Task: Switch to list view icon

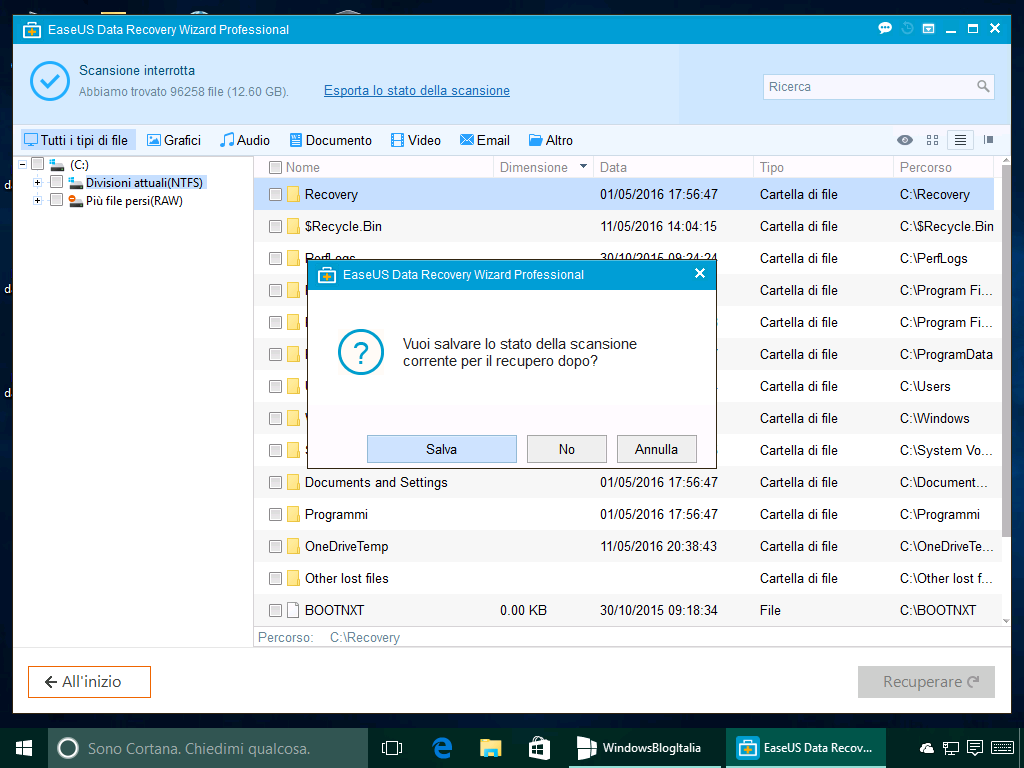Action: (960, 140)
